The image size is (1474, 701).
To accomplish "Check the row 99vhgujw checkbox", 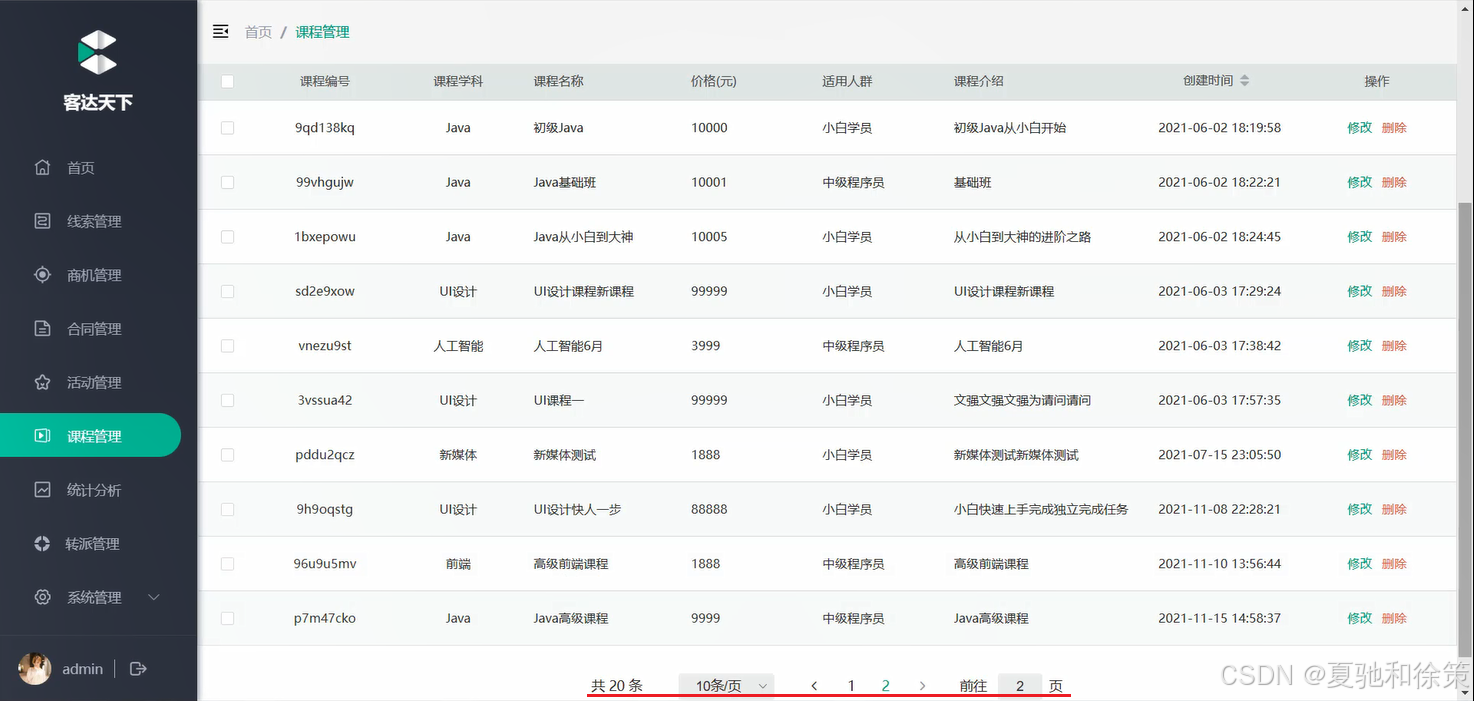I will tap(227, 182).
